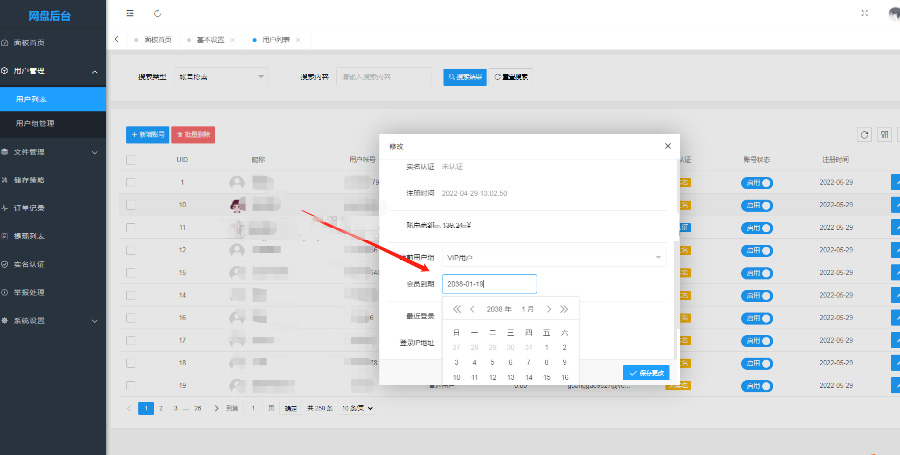Click the 实名认证 shield icon in sidebar

[5, 265]
